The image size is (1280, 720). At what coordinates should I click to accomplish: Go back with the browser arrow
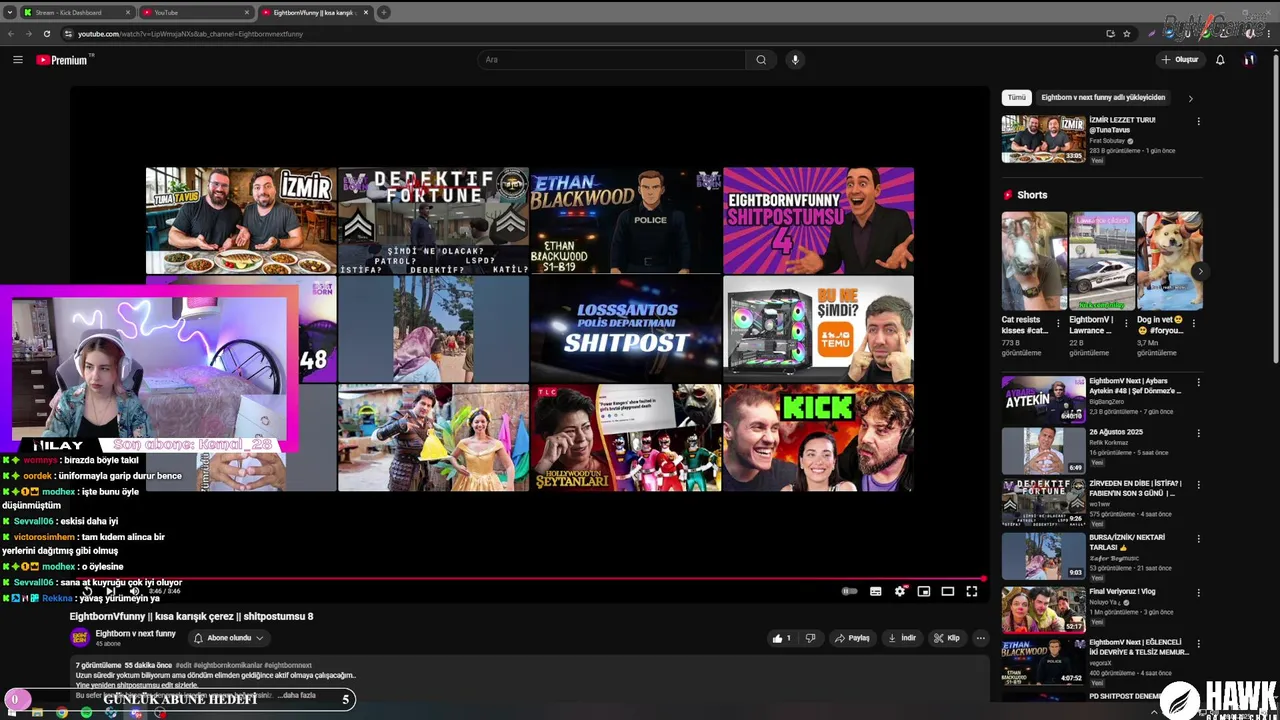(x=11, y=33)
